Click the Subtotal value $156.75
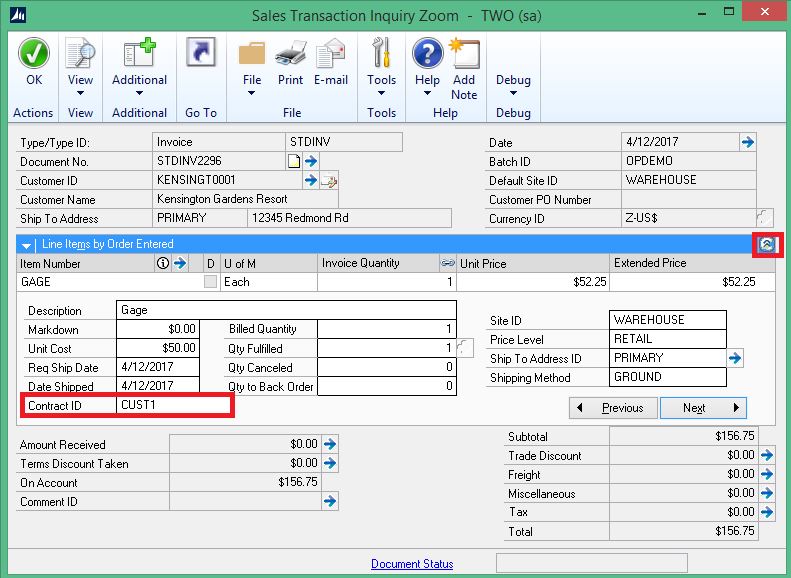791x578 pixels. 734,436
